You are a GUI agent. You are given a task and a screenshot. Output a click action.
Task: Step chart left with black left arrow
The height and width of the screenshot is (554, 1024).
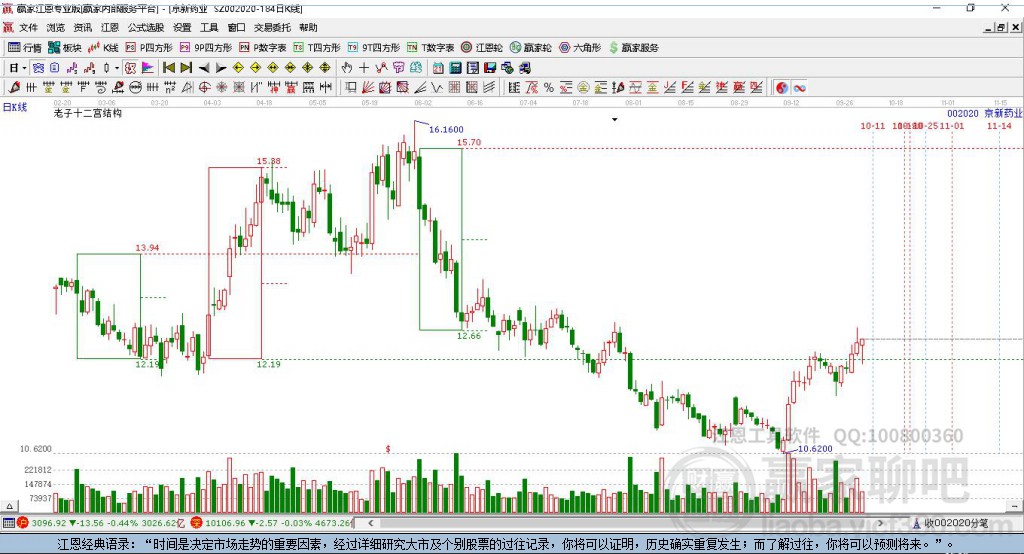pyautogui.click(x=204, y=68)
